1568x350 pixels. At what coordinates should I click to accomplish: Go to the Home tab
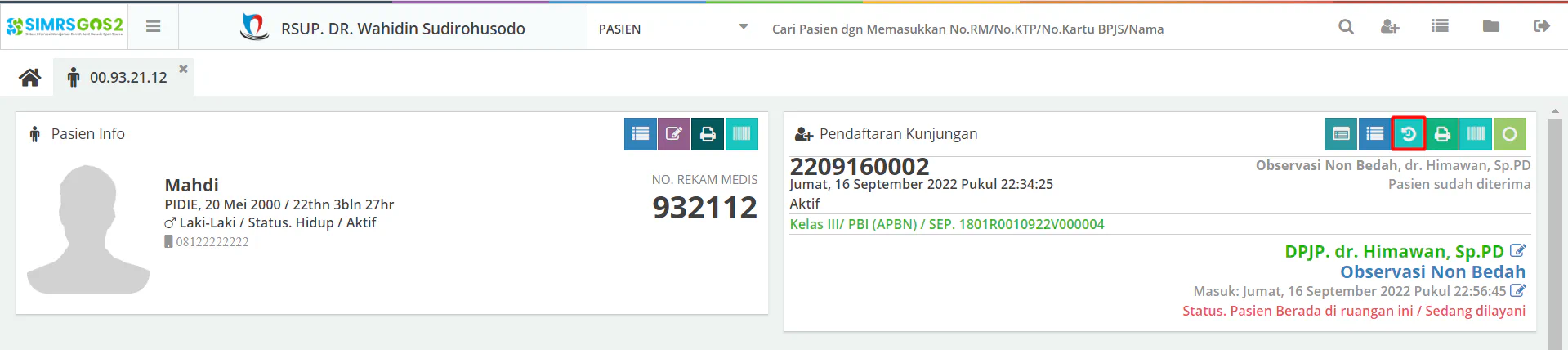pos(30,78)
